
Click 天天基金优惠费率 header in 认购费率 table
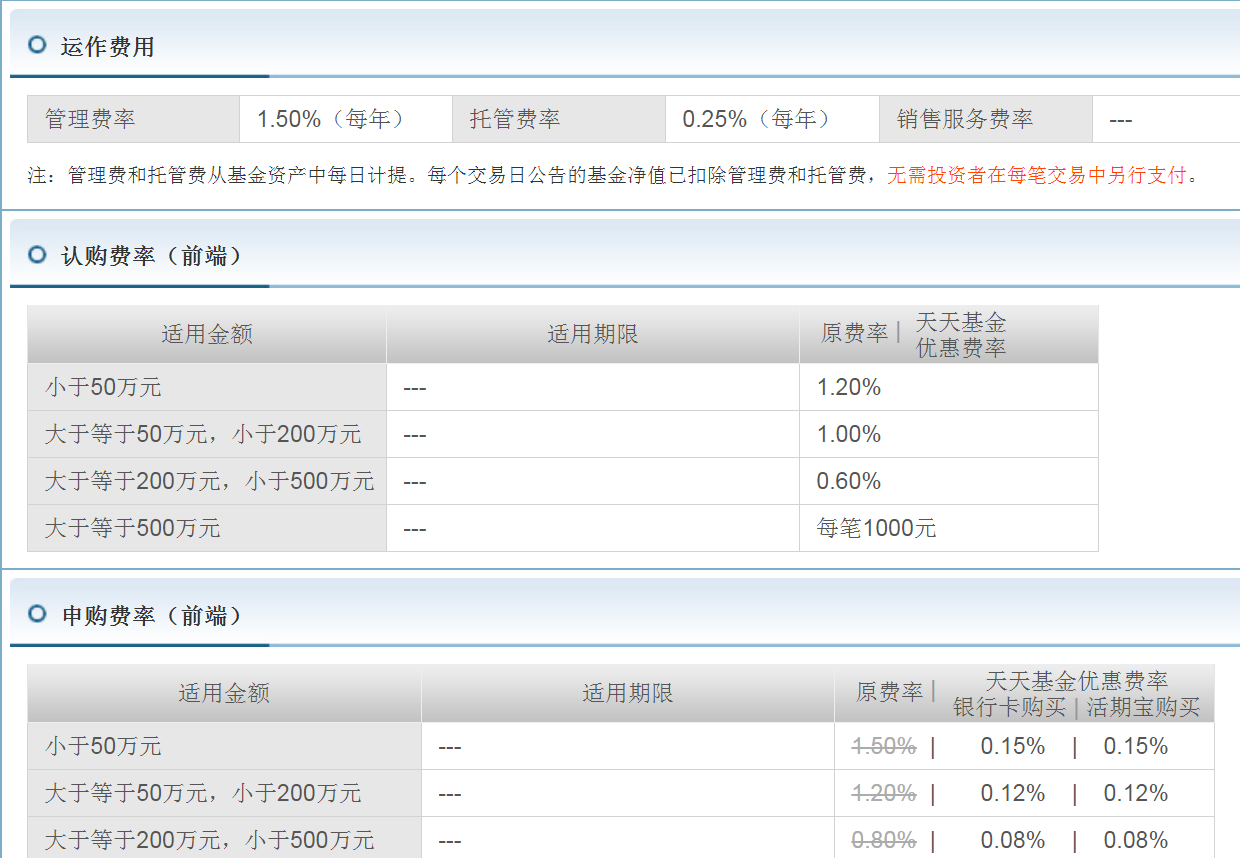click(961, 335)
